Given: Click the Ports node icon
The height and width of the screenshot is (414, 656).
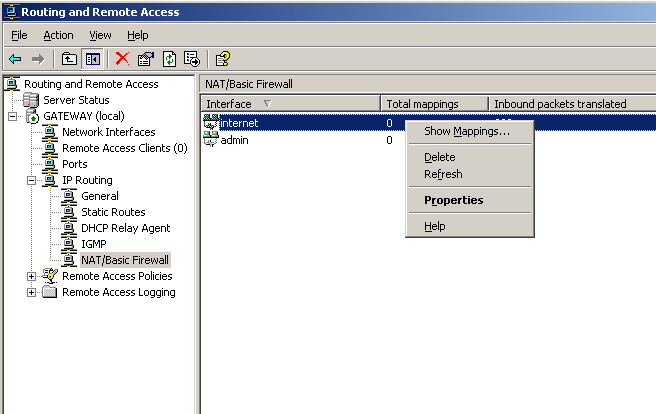Looking at the screenshot, I should (x=50, y=164).
